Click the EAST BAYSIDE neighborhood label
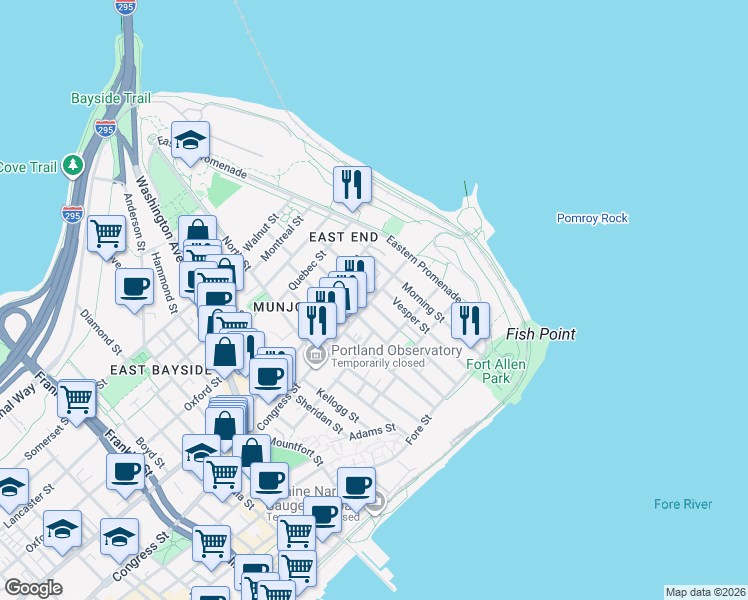748x600 pixels. pyautogui.click(x=161, y=370)
